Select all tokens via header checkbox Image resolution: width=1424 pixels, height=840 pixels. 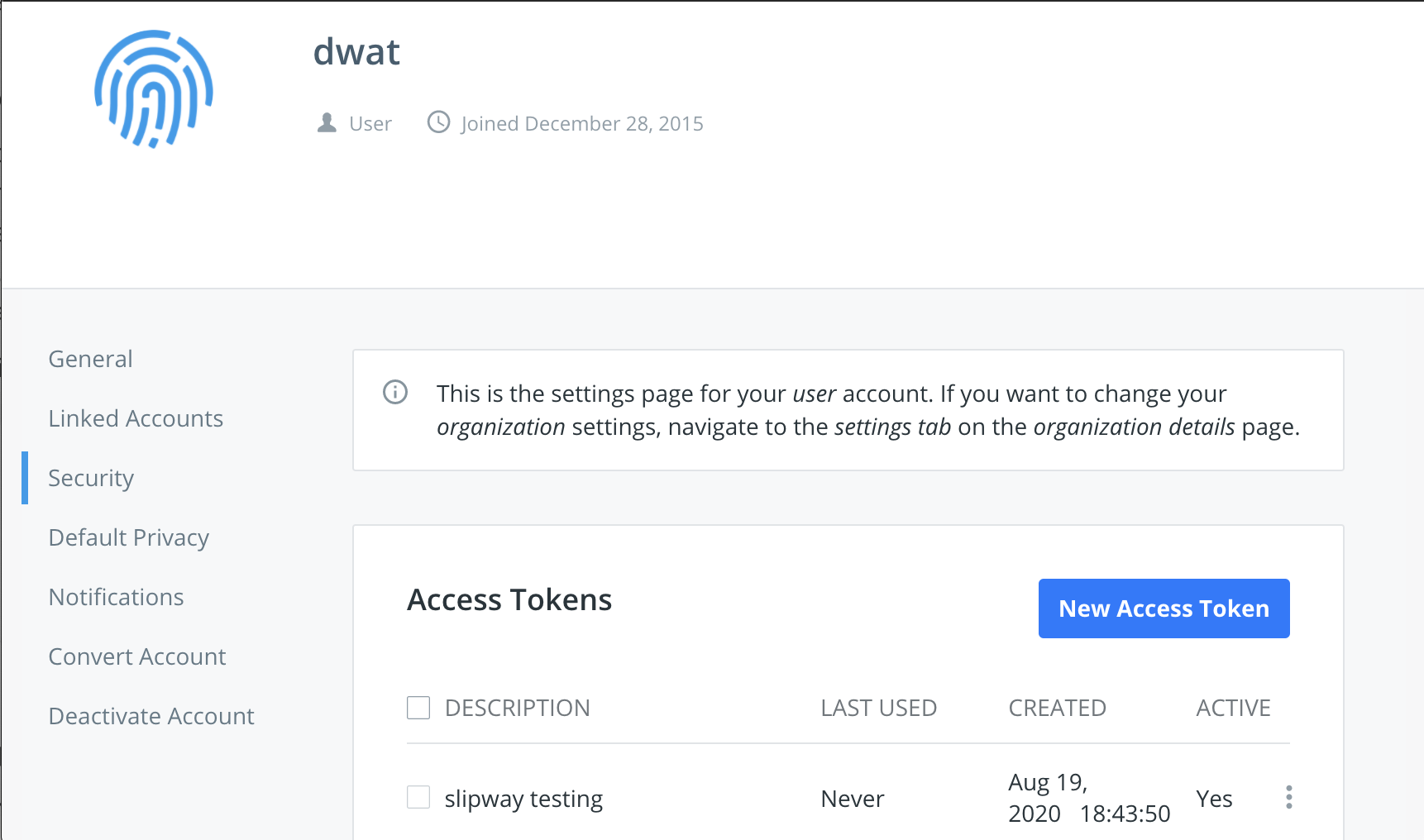[418, 708]
